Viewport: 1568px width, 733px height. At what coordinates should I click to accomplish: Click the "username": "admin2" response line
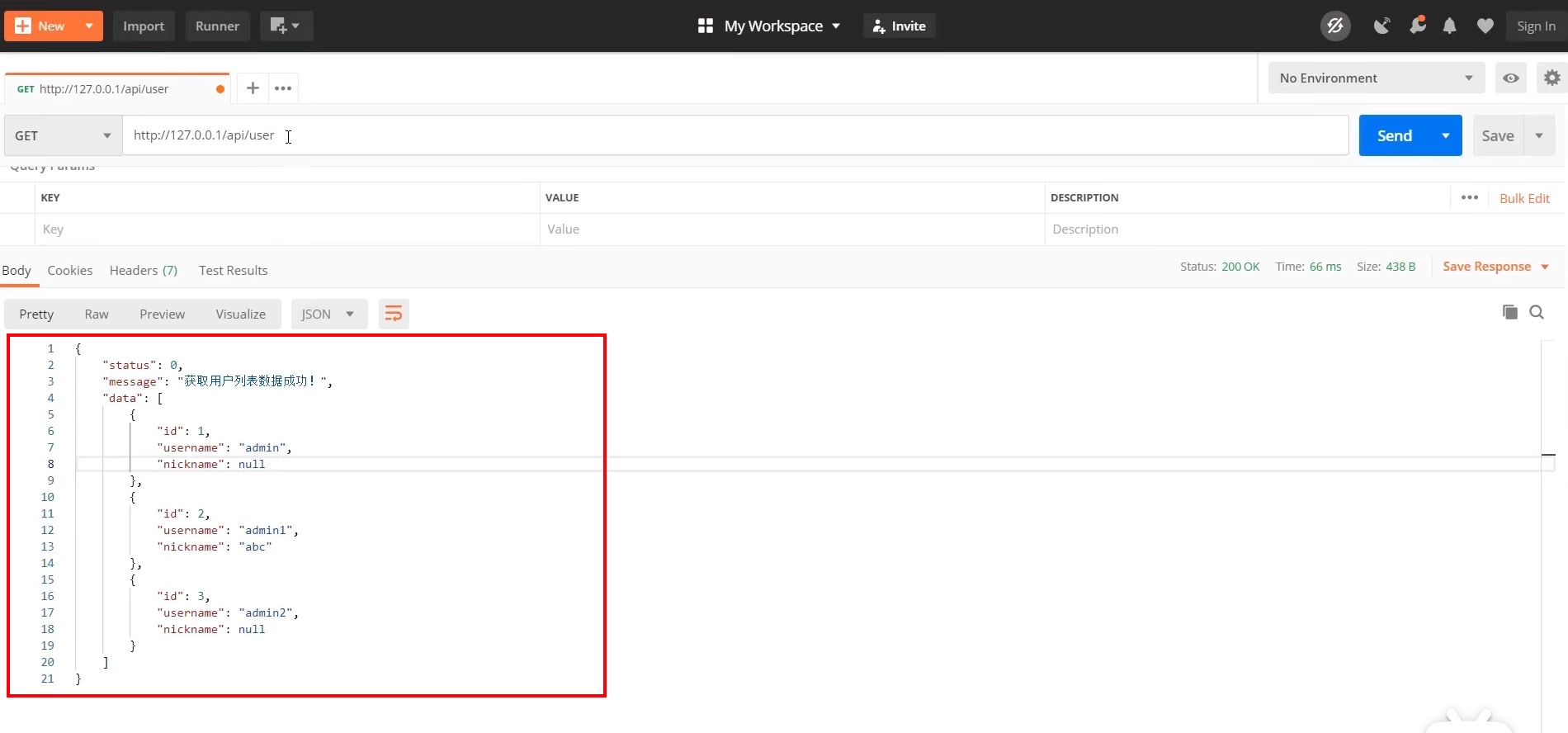coord(228,612)
